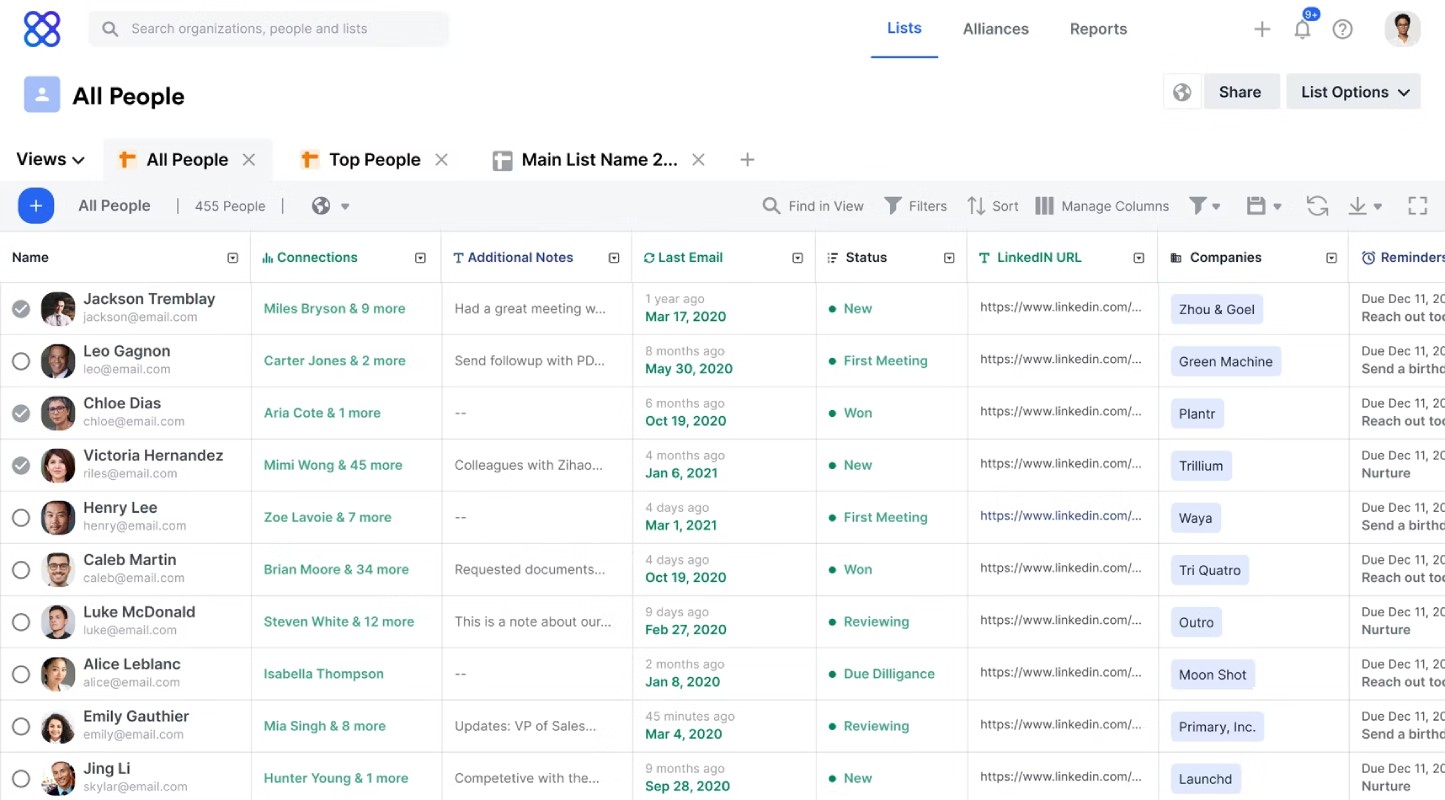
Task: Go to the Alliances tab
Action: click(996, 29)
